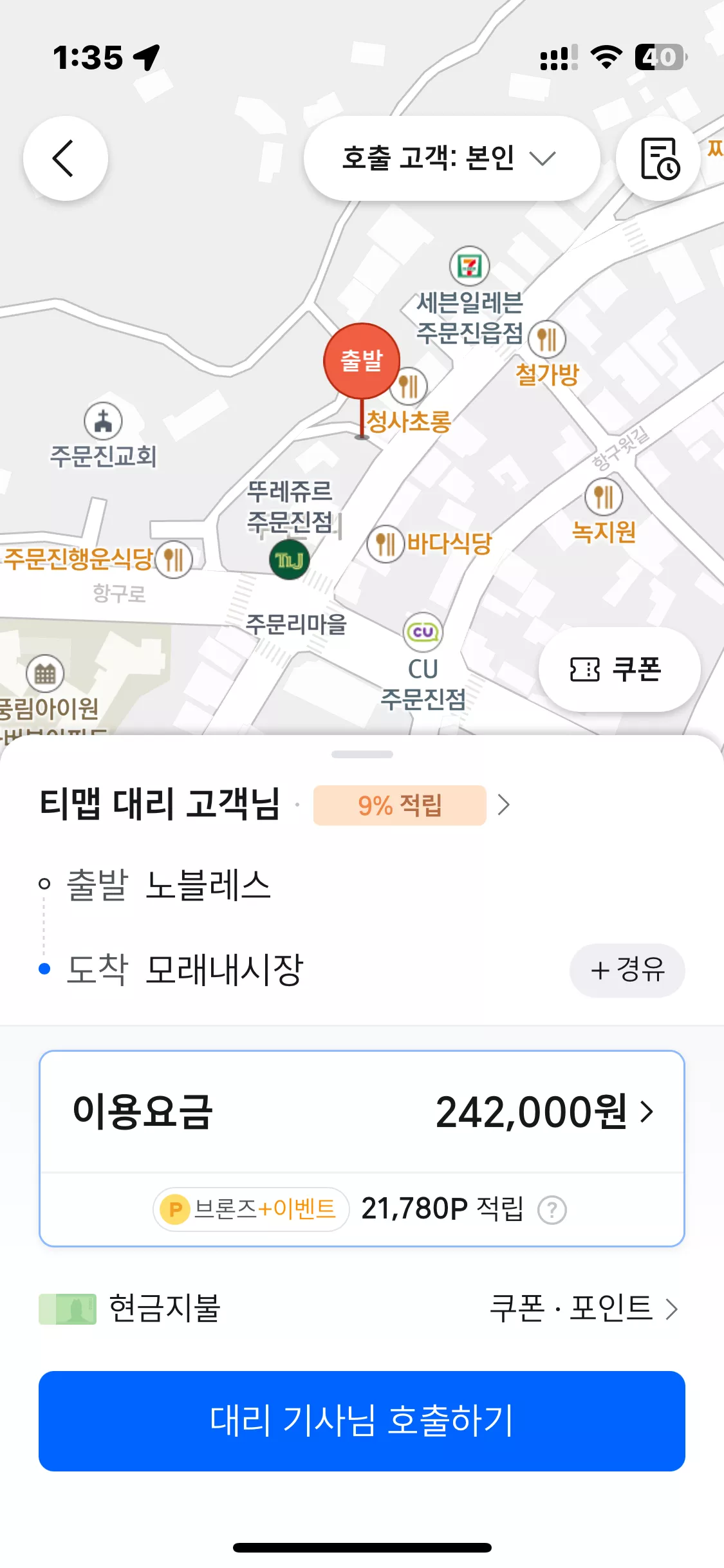Tap the 바다식당 restaurant icon
724x1568 pixels.
385,543
